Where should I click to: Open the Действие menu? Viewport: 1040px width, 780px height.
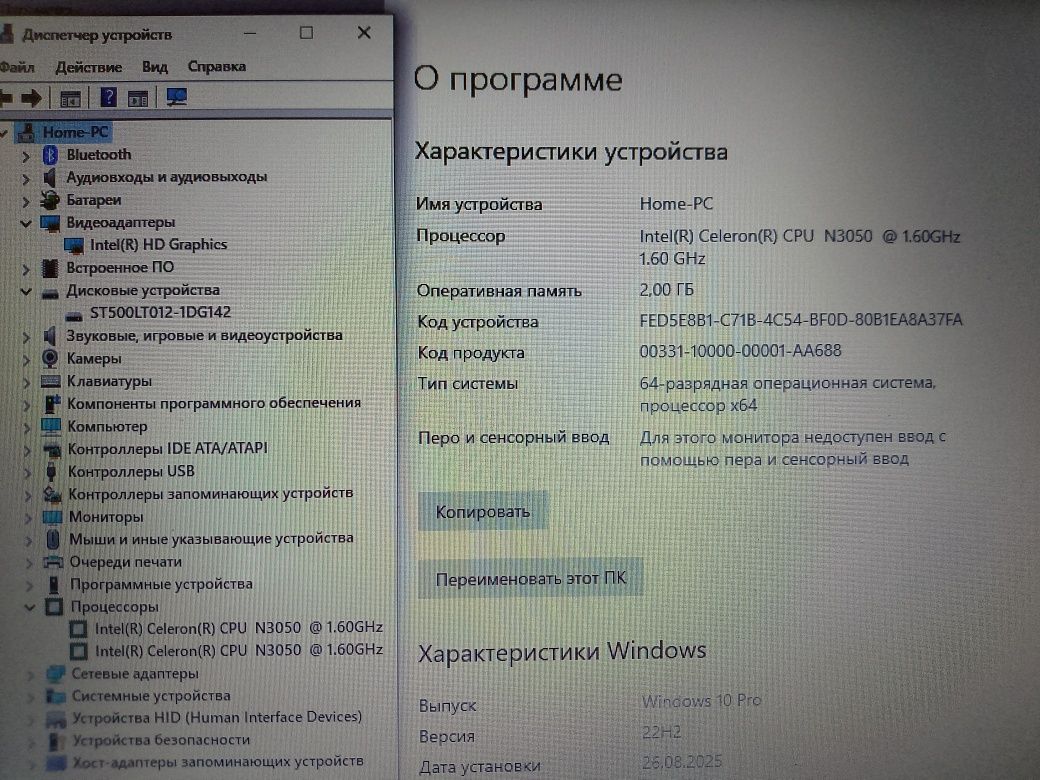tap(88, 67)
